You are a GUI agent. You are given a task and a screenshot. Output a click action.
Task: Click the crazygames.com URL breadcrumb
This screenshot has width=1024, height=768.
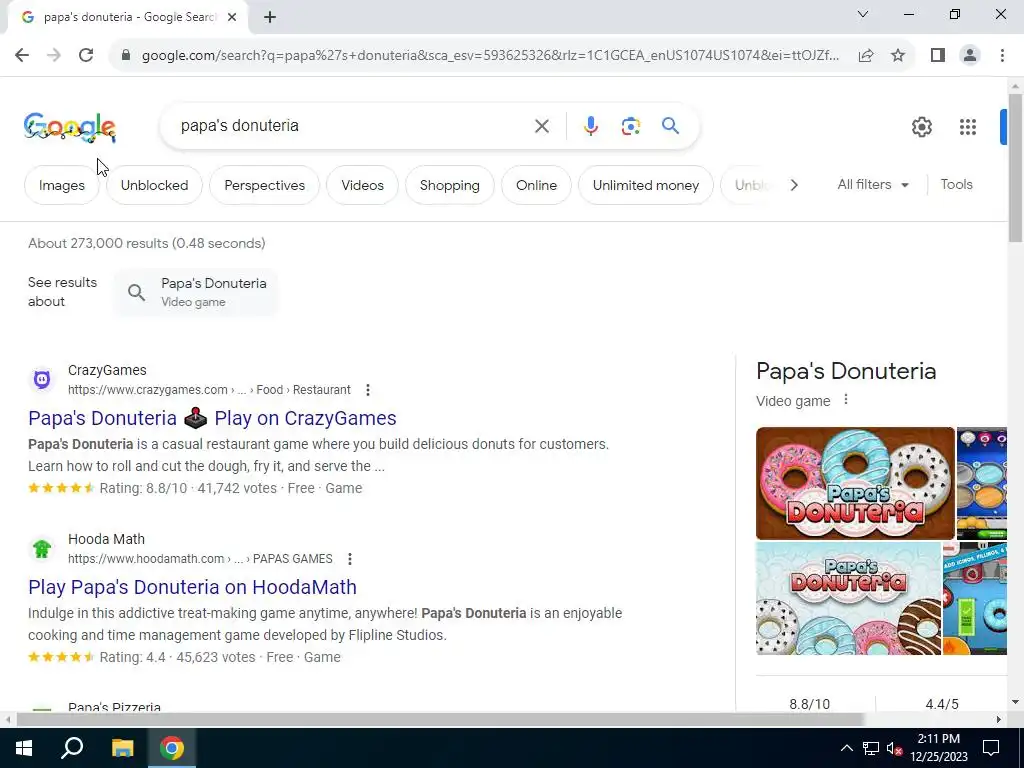(x=209, y=390)
